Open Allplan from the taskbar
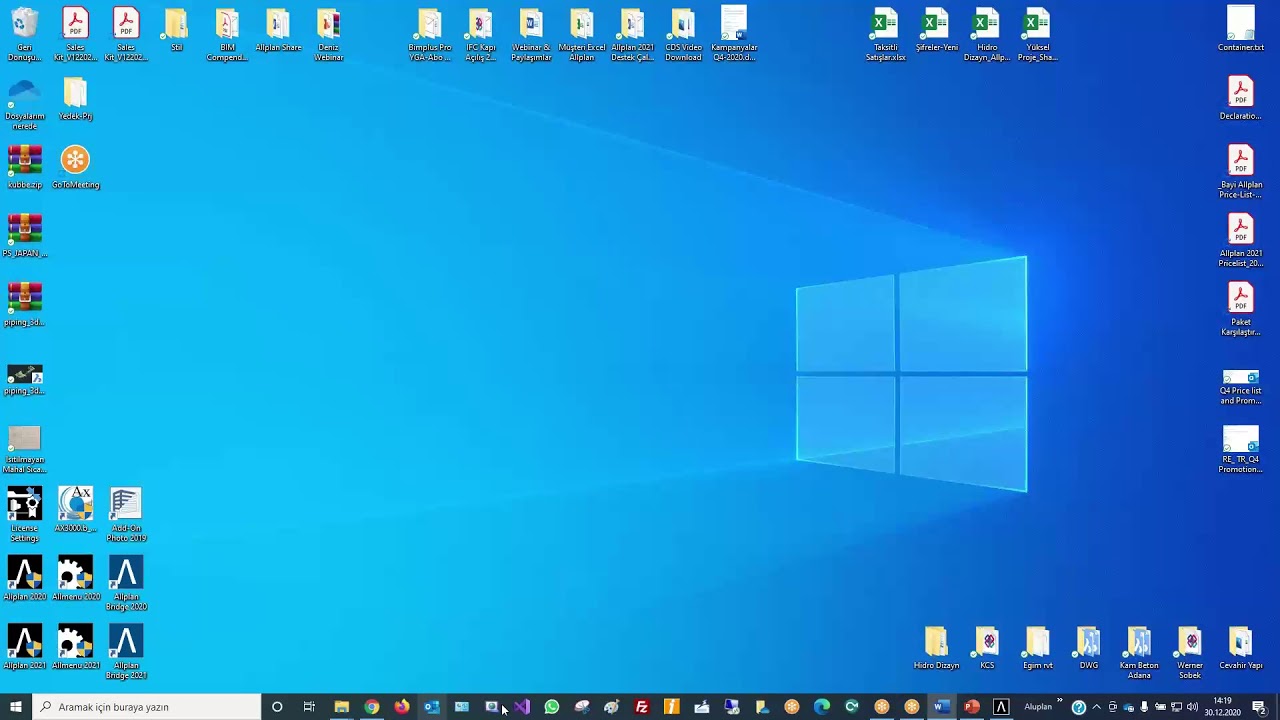This screenshot has height=720, width=1280. click(x=1001, y=707)
